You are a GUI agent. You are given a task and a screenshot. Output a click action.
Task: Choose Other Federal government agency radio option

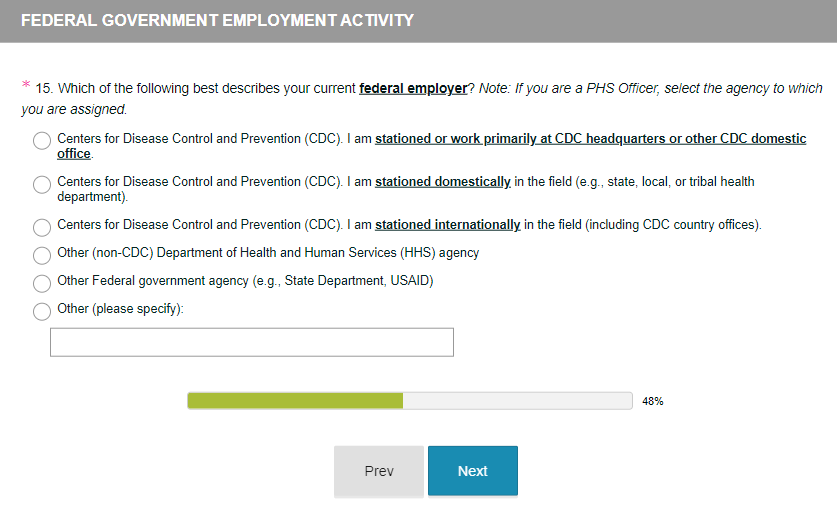(42, 283)
